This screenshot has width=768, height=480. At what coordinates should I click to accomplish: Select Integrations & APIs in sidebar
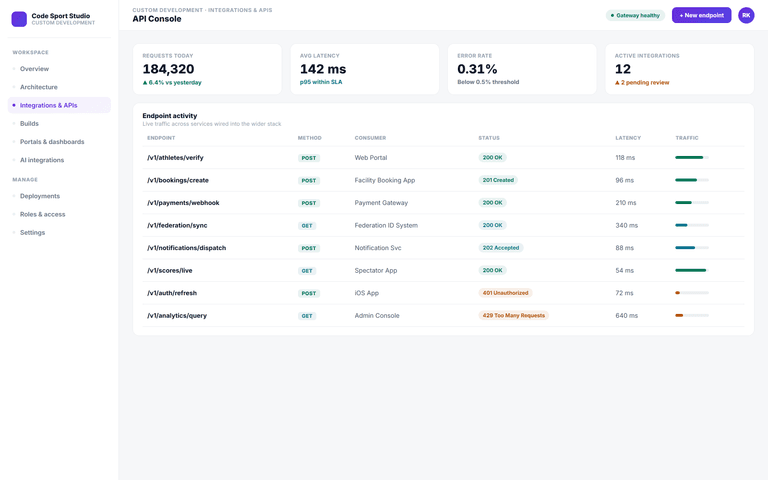coord(59,105)
